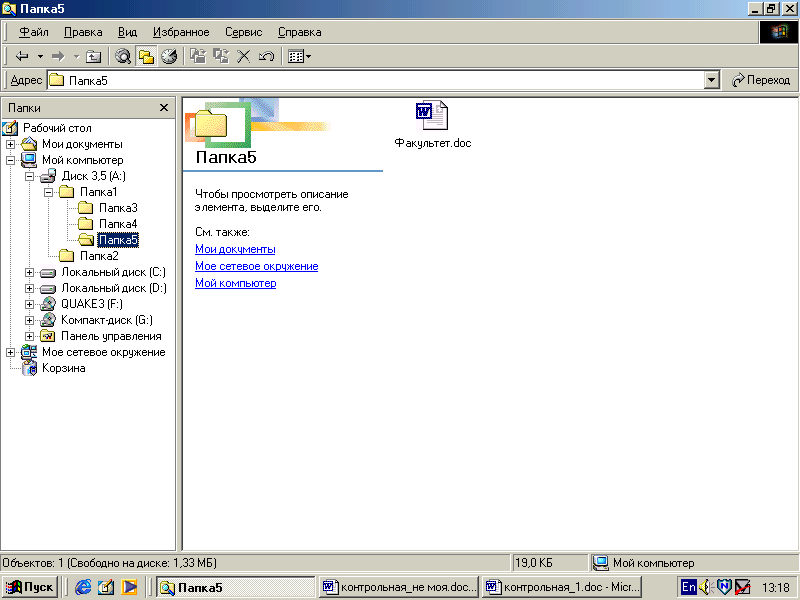Viewport: 800px width, 600px height.
Task: Expand the Локальный диск (C:) node
Action: coord(30,272)
